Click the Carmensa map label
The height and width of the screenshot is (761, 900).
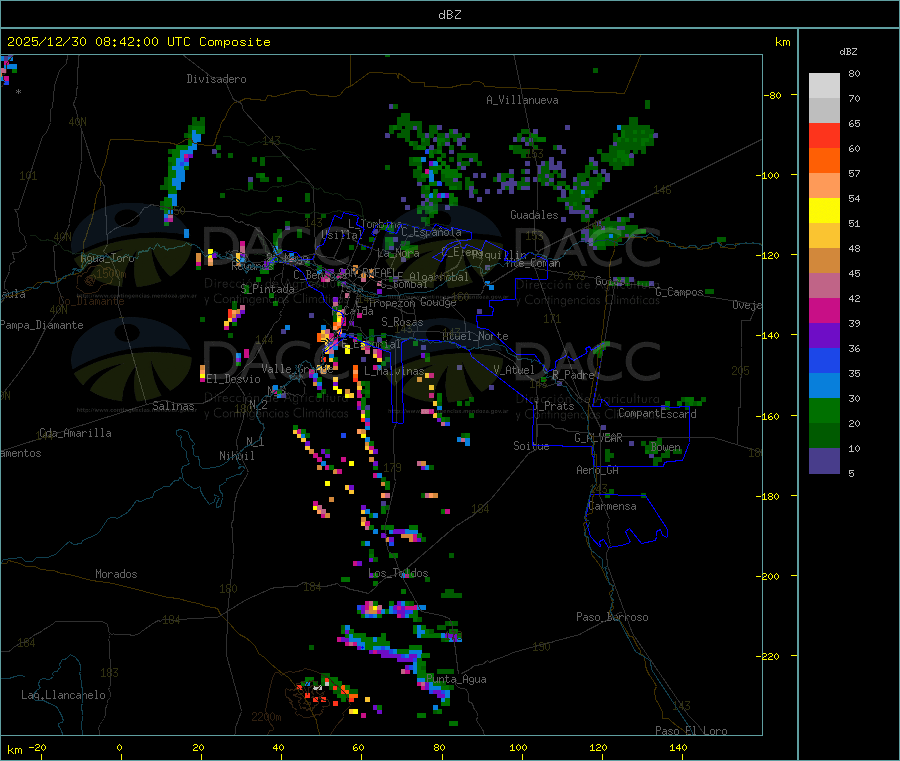[x=612, y=506]
